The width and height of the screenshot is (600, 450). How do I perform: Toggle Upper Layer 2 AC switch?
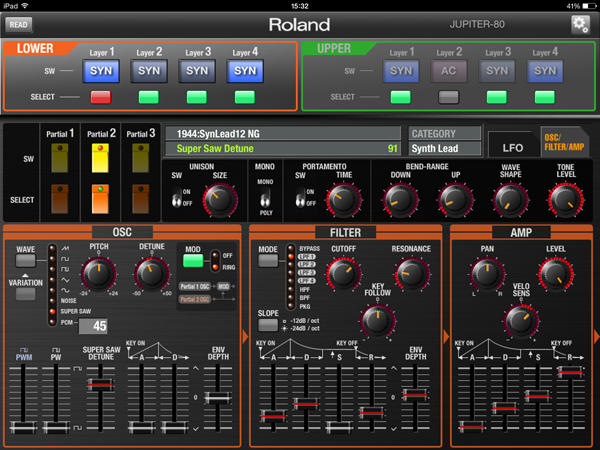click(448, 71)
